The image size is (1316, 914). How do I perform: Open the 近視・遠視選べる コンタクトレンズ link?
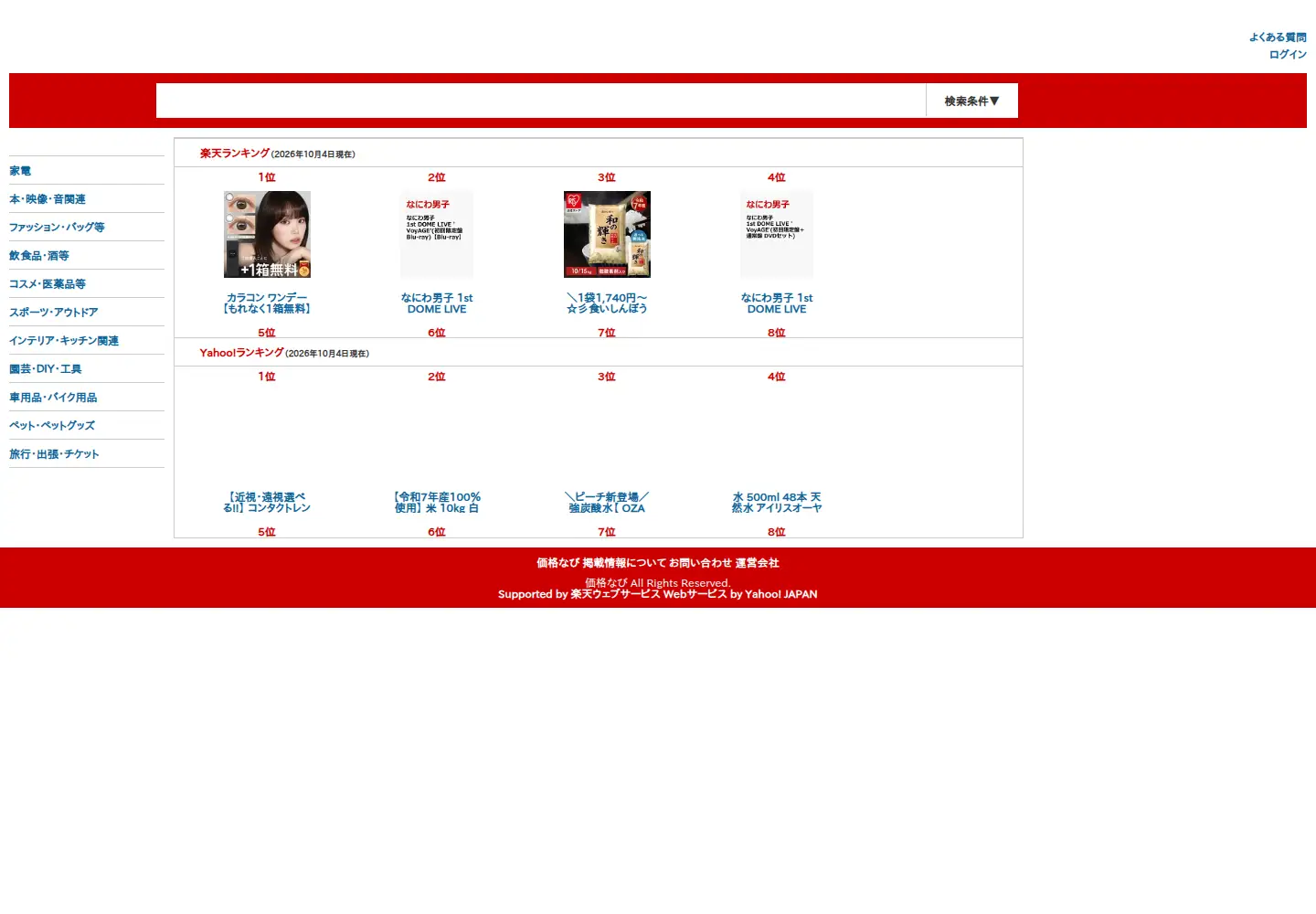click(267, 503)
